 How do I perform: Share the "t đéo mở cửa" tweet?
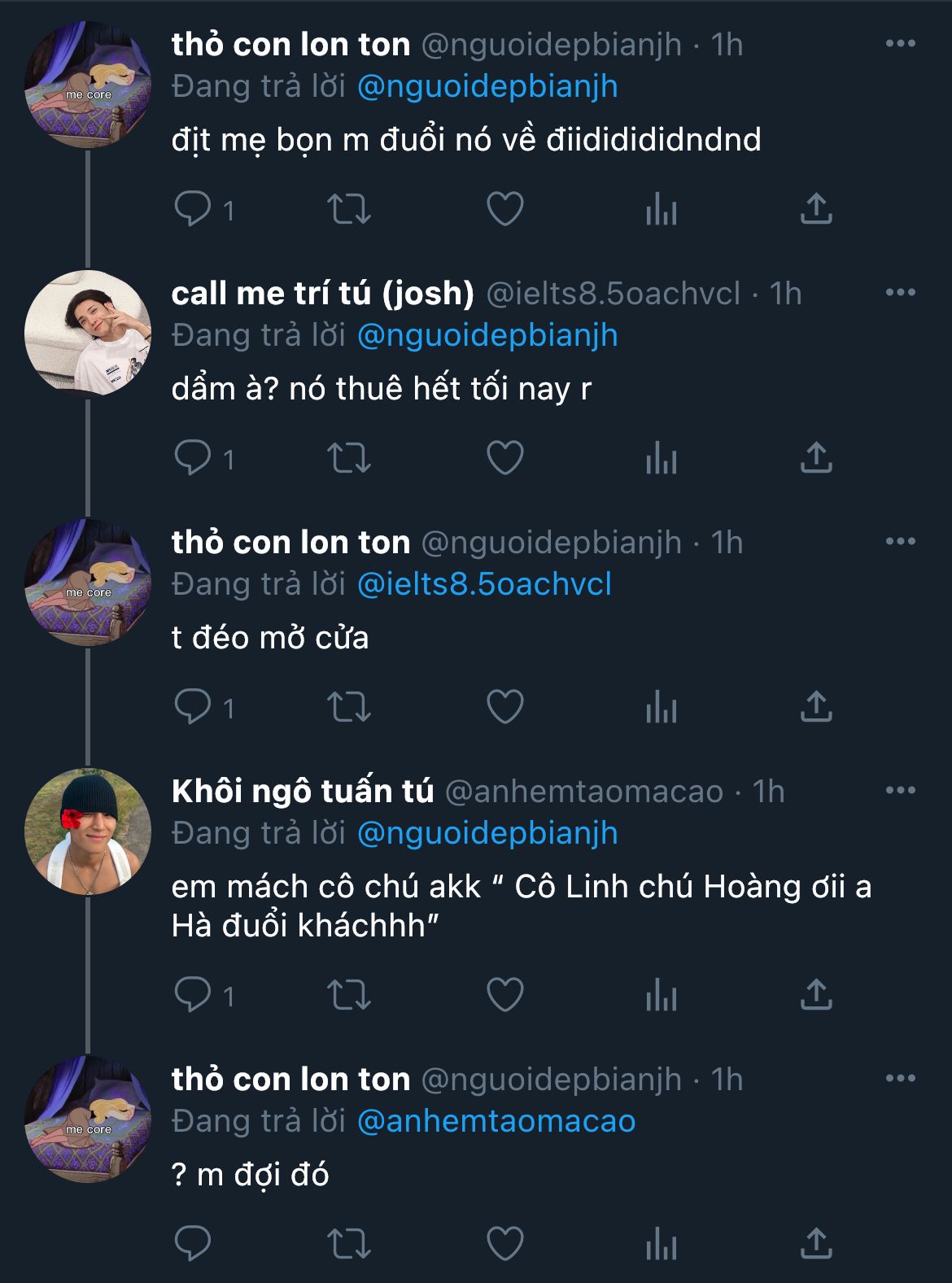(x=816, y=706)
